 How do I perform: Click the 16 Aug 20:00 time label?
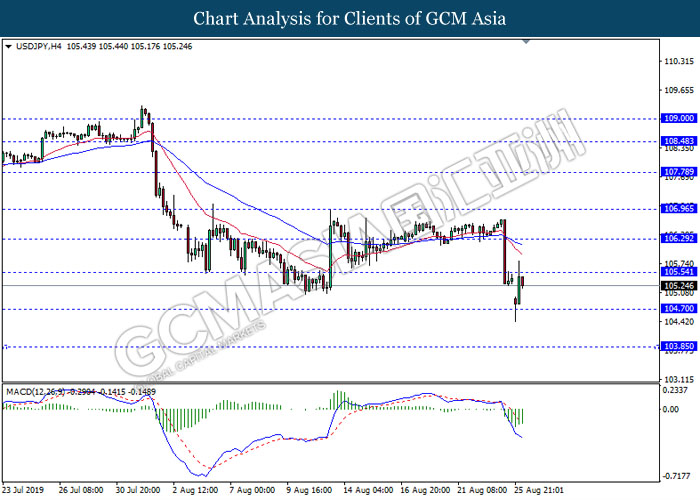[425, 490]
